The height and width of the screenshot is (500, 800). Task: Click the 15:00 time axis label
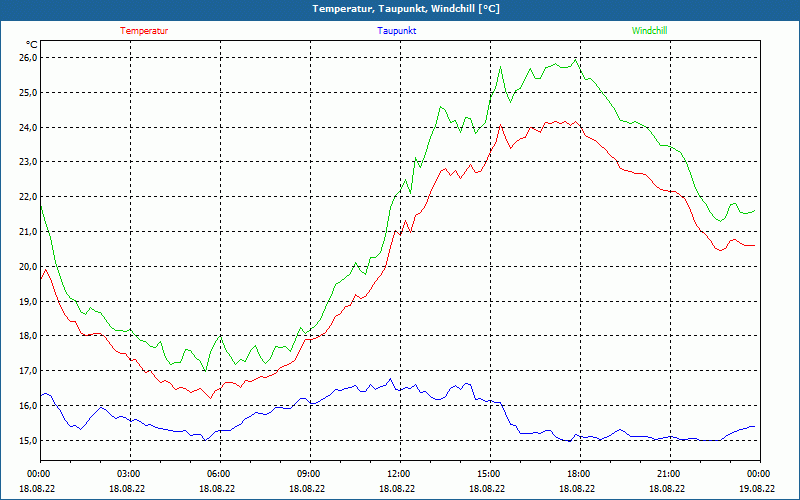[490, 474]
